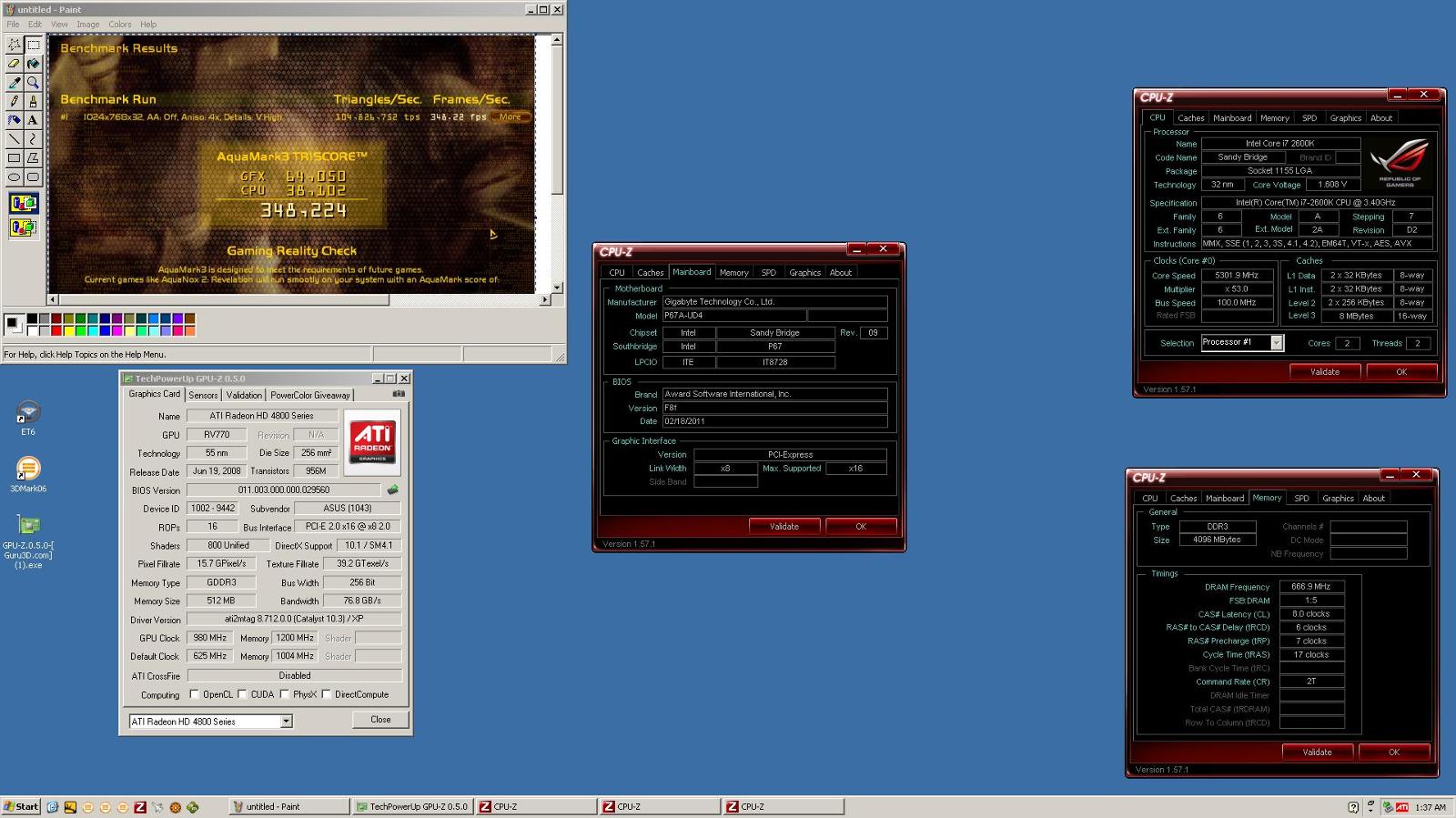The image size is (1456, 818).
Task: Enable the OpenCL checkbox in GPU-Z
Action: tap(194, 694)
